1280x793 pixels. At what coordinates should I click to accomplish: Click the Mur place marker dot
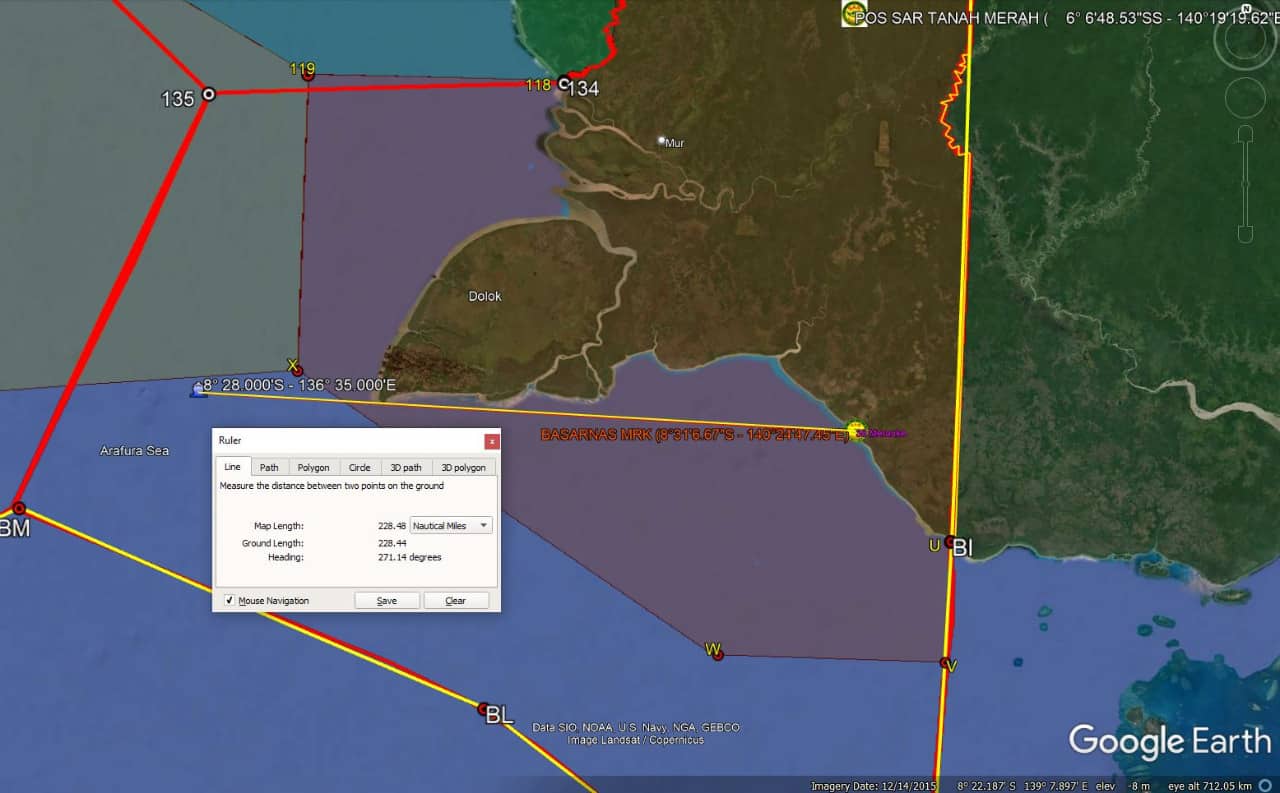[661, 141]
